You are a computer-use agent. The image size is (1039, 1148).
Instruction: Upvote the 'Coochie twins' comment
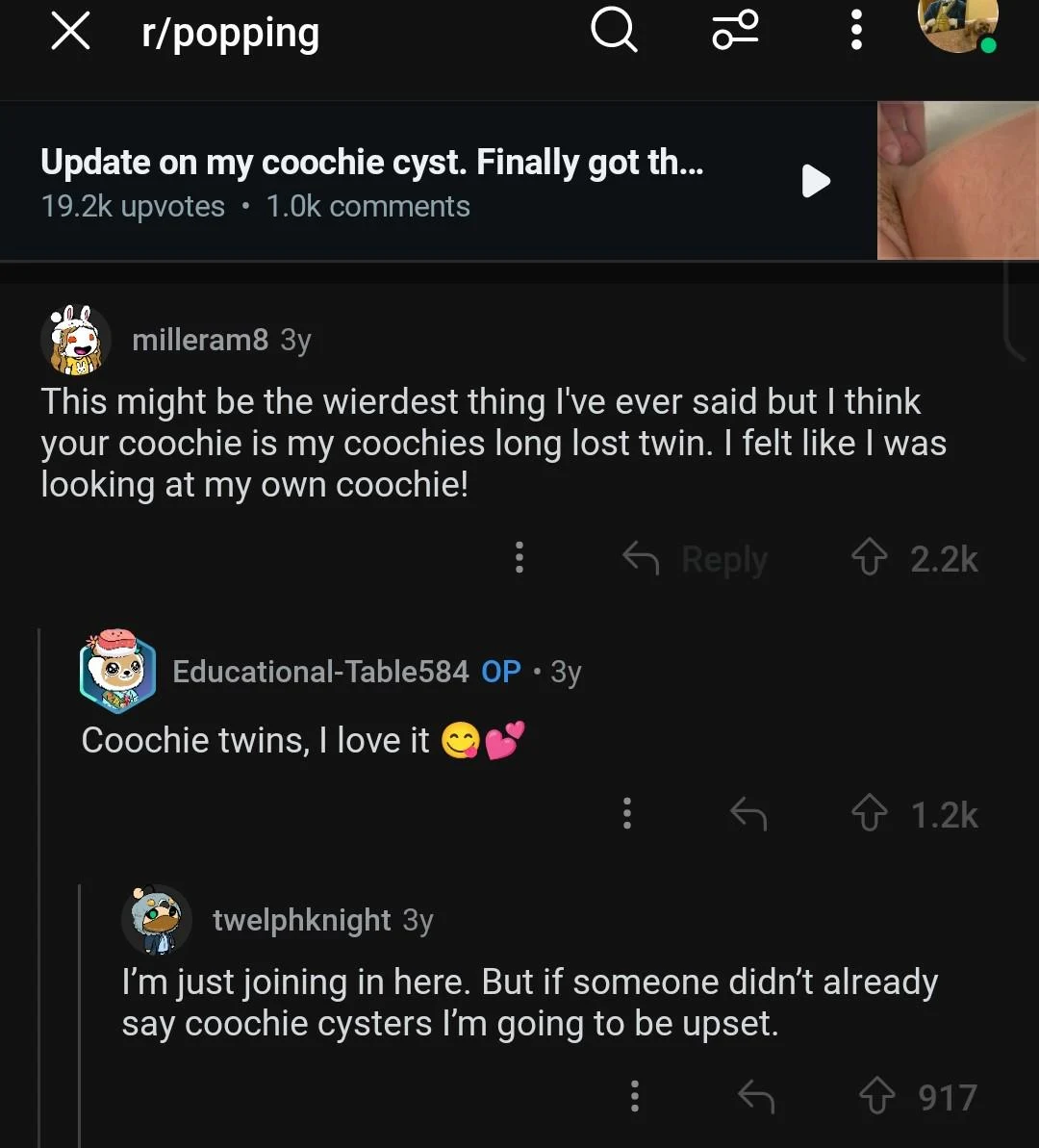pos(870,814)
